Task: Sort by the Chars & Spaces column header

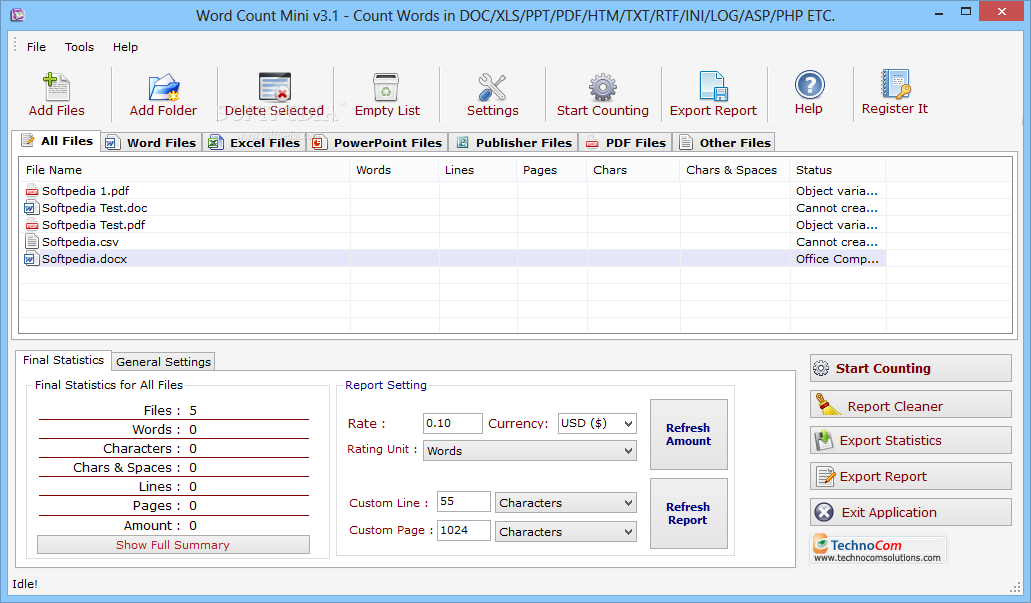Action: 735,170
